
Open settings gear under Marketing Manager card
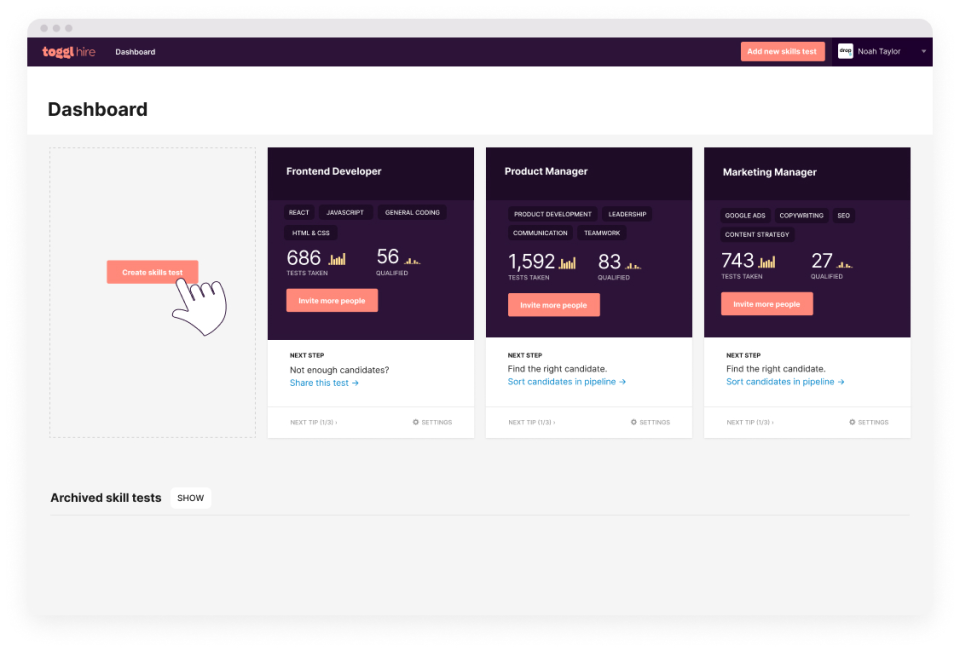(x=868, y=422)
